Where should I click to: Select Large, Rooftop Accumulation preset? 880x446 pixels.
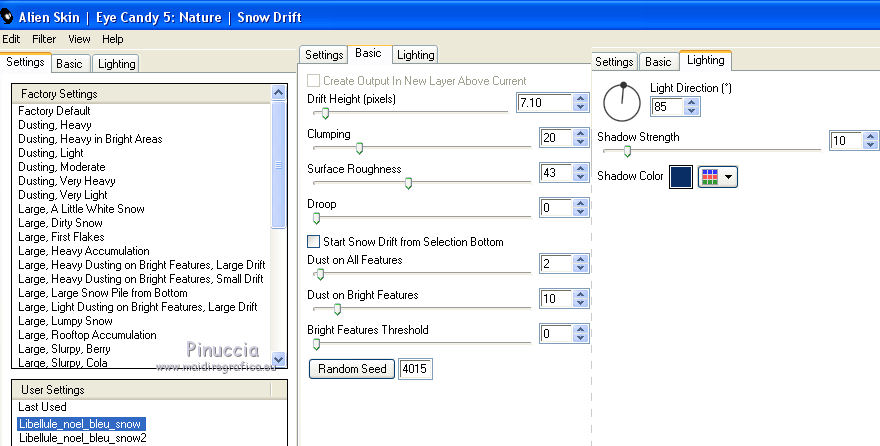87,335
